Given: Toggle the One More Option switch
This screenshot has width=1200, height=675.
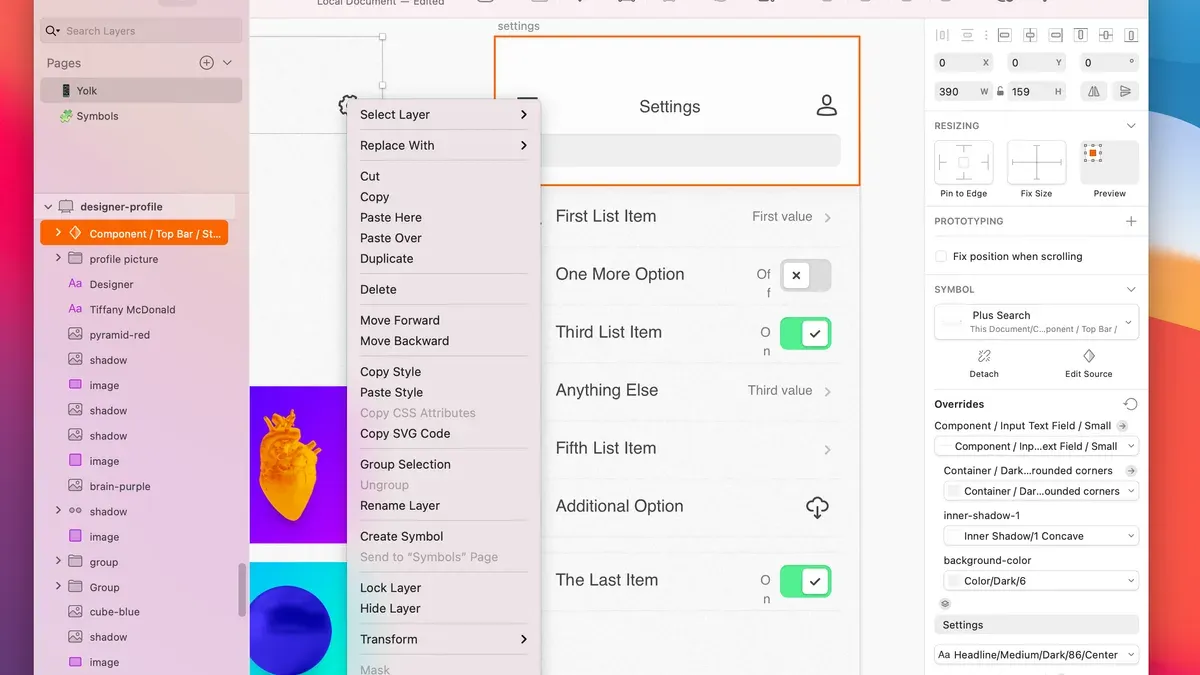Looking at the screenshot, I should pyautogui.click(x=805, y=275).
